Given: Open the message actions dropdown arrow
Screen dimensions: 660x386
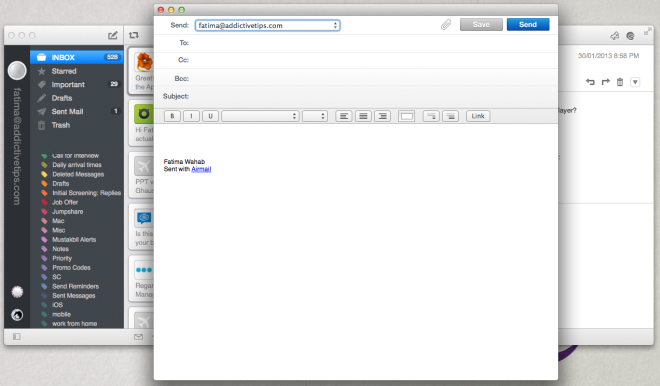Looking at the screenshot, I should tap(635, 82).
